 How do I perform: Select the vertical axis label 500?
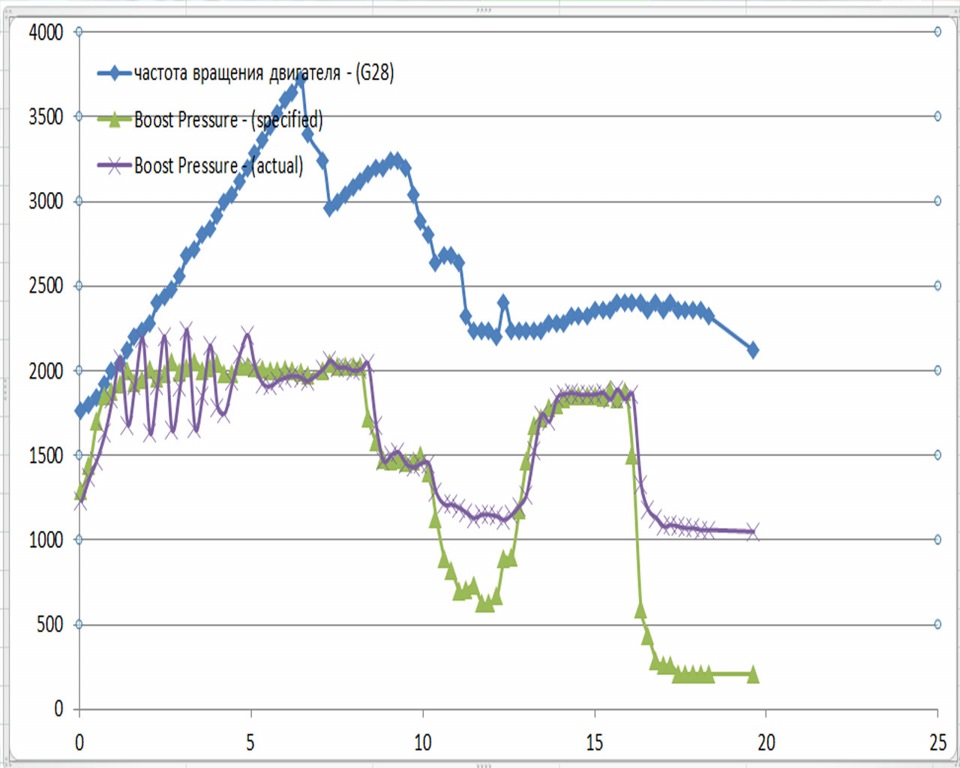(x=50, y=624)
